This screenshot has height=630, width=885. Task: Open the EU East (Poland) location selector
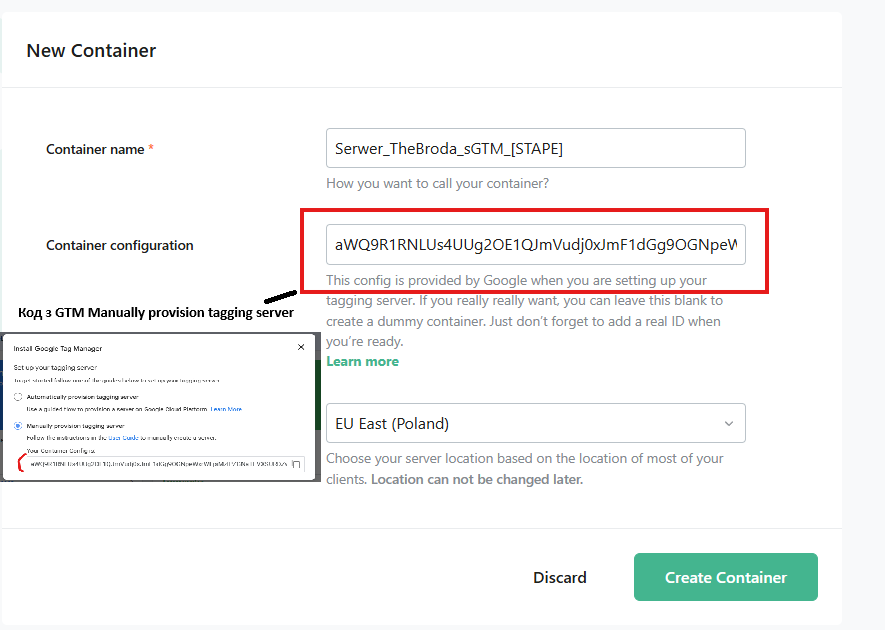tap(536, 423)
